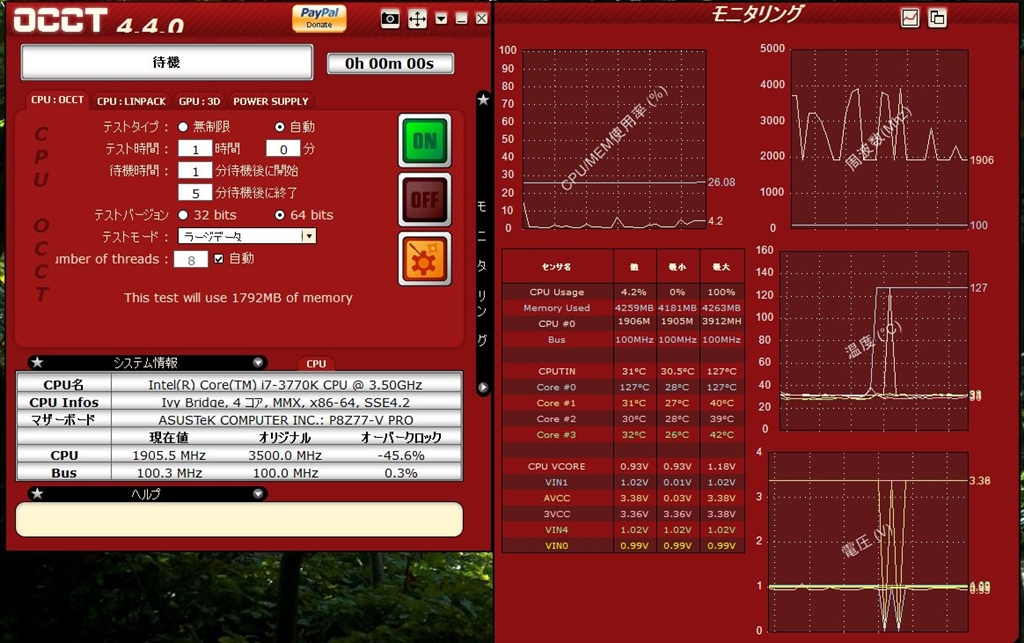Click the windows layout icon in monitoring
1024x643 pixels.
[x=937, y=18]
